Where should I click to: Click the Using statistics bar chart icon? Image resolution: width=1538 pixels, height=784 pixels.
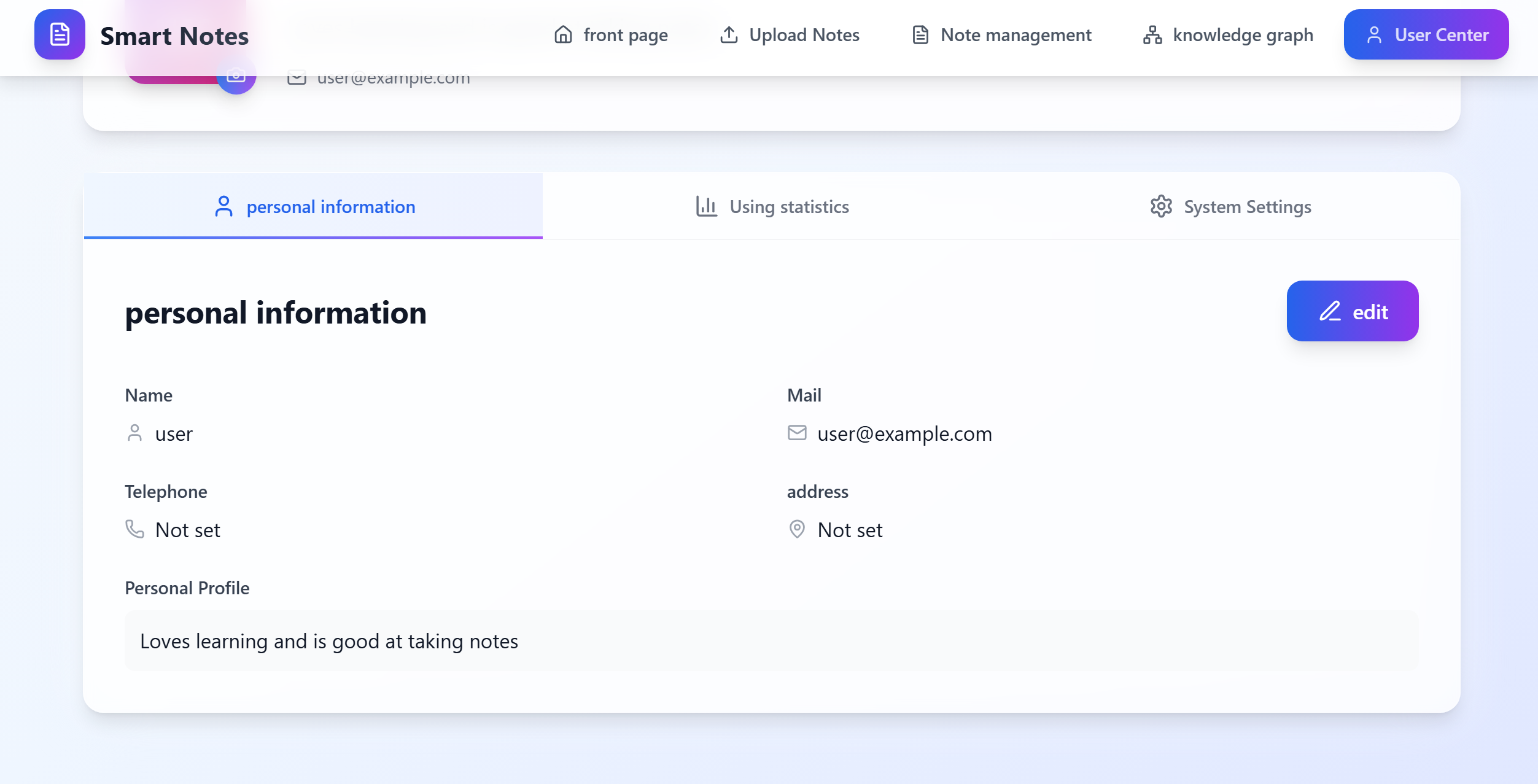706,206
